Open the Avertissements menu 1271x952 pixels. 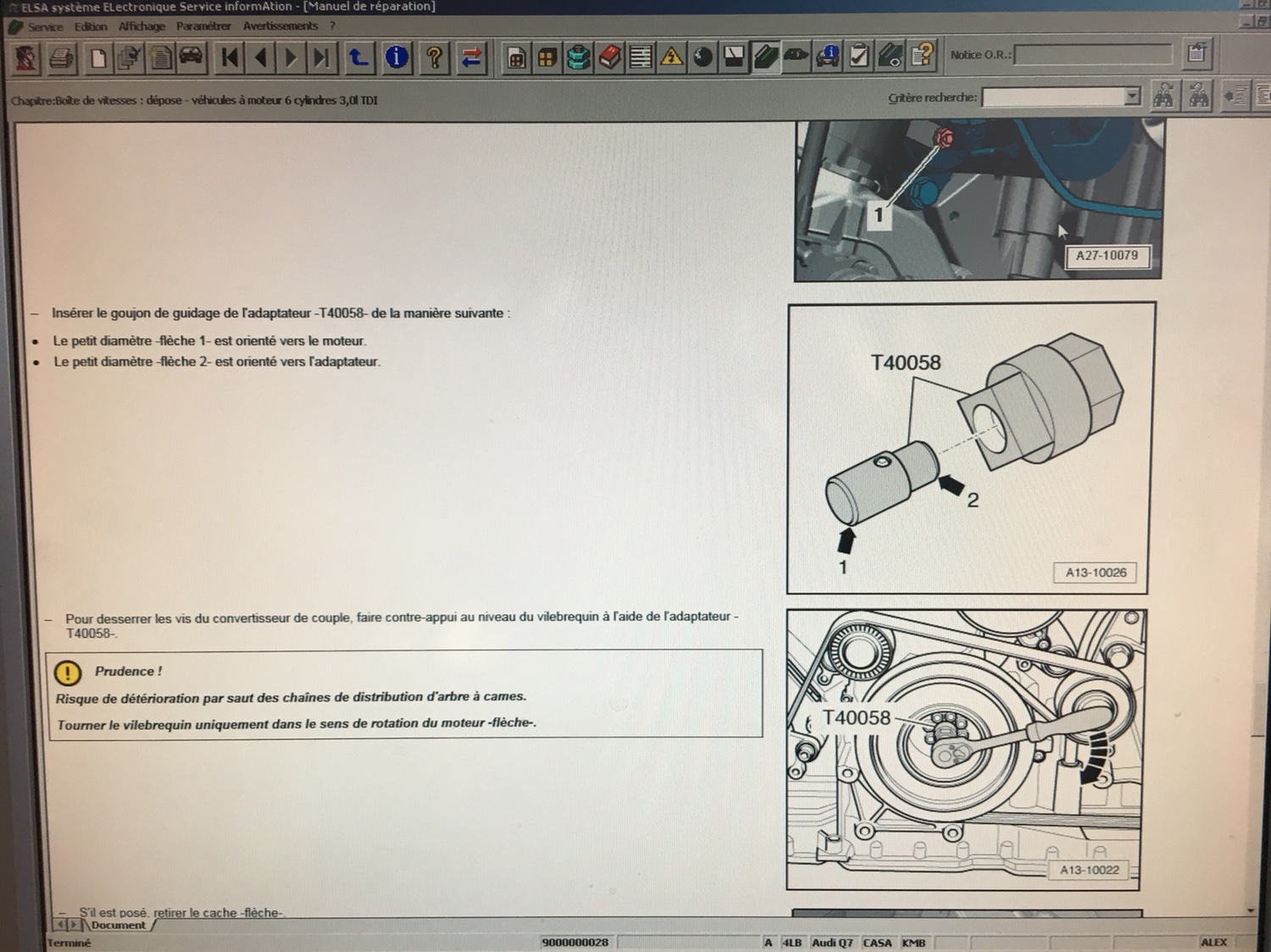[x=280, y=26]
